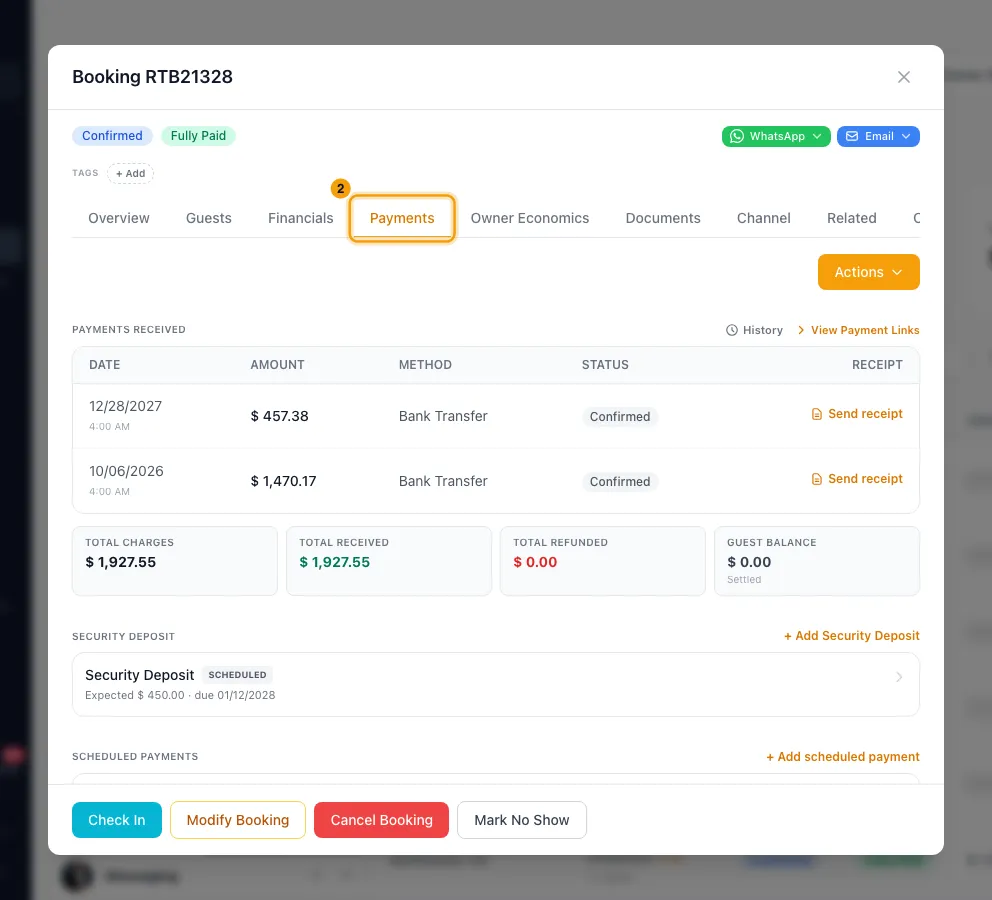This screenshot has width=992, height=900.
Task: Click the clock icon beside History
Action: pos(732,330)
